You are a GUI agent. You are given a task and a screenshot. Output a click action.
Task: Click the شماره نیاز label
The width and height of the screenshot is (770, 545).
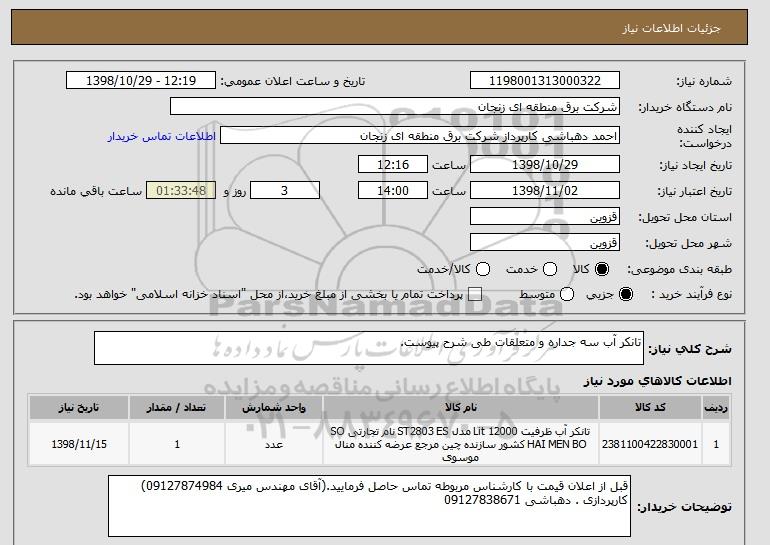(x=704, y=82)
